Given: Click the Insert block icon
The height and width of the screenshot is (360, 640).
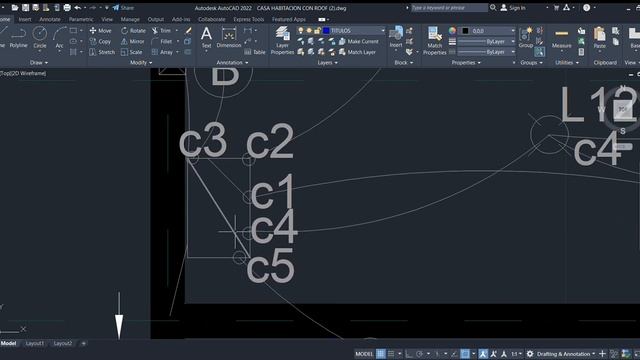Looking at the screenshot, I should coord(396,37).
